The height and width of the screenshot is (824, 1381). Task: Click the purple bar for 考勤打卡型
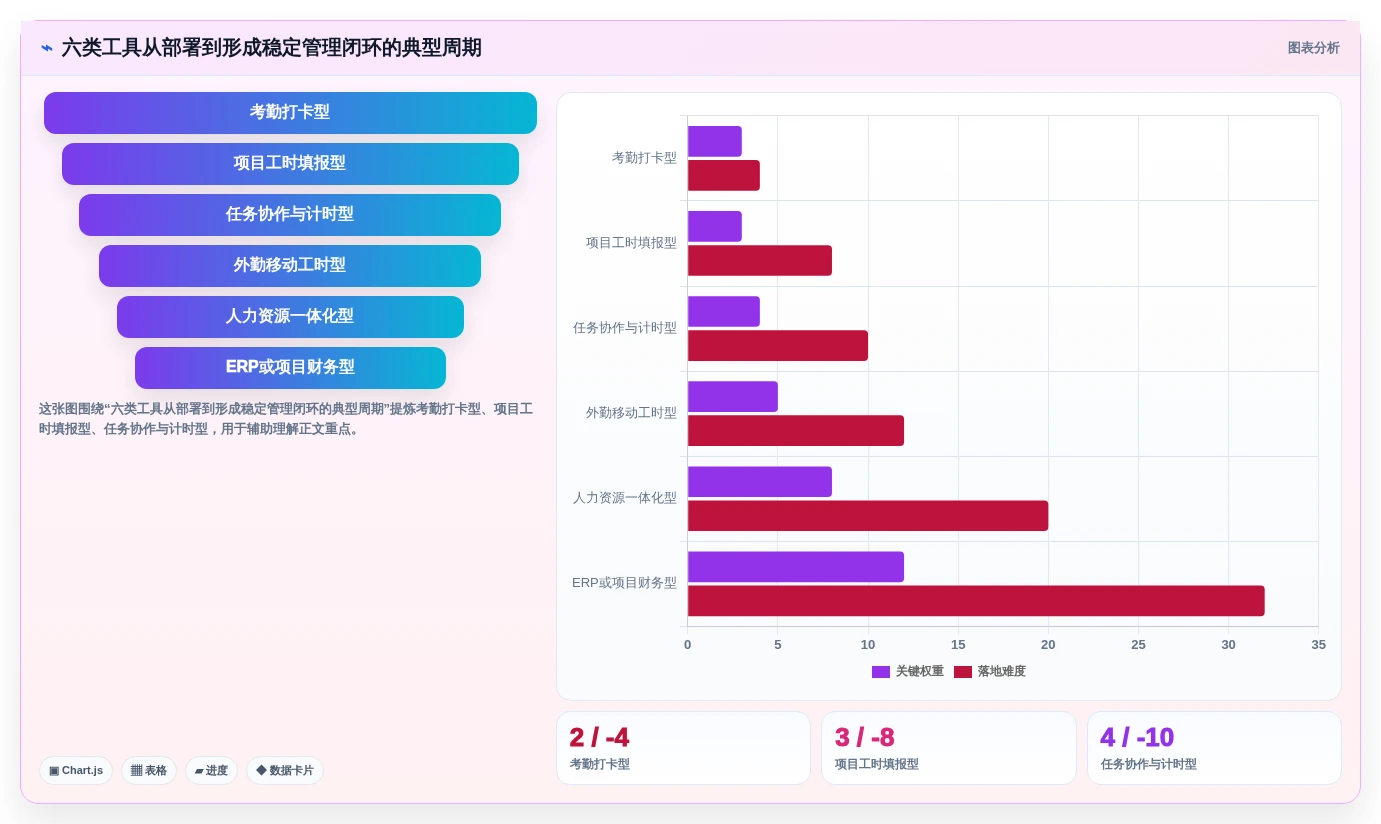(715, 141)
